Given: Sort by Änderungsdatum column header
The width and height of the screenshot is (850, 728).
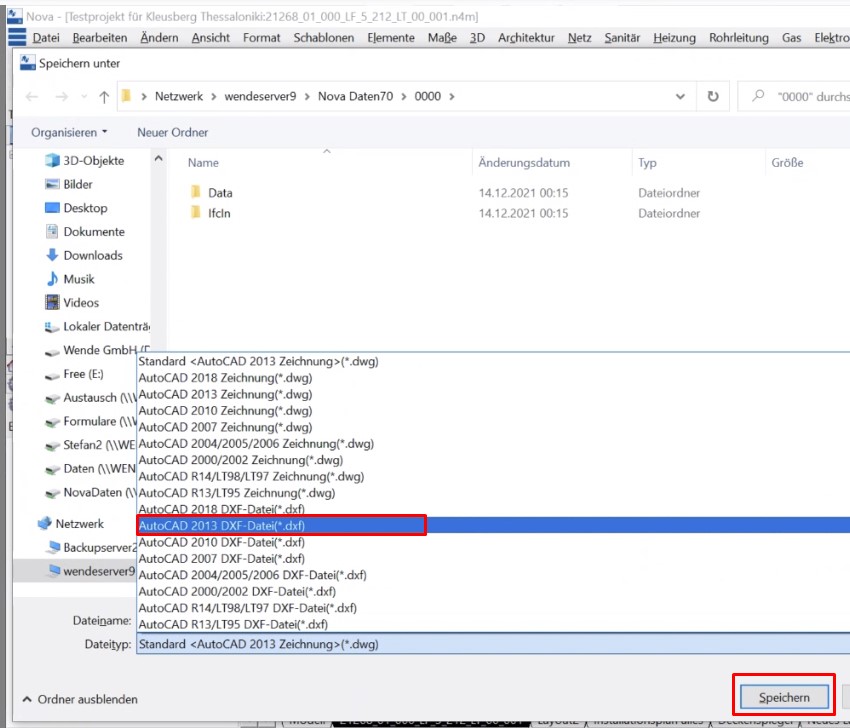Looking at the screenshot, I should coord(524,163).
